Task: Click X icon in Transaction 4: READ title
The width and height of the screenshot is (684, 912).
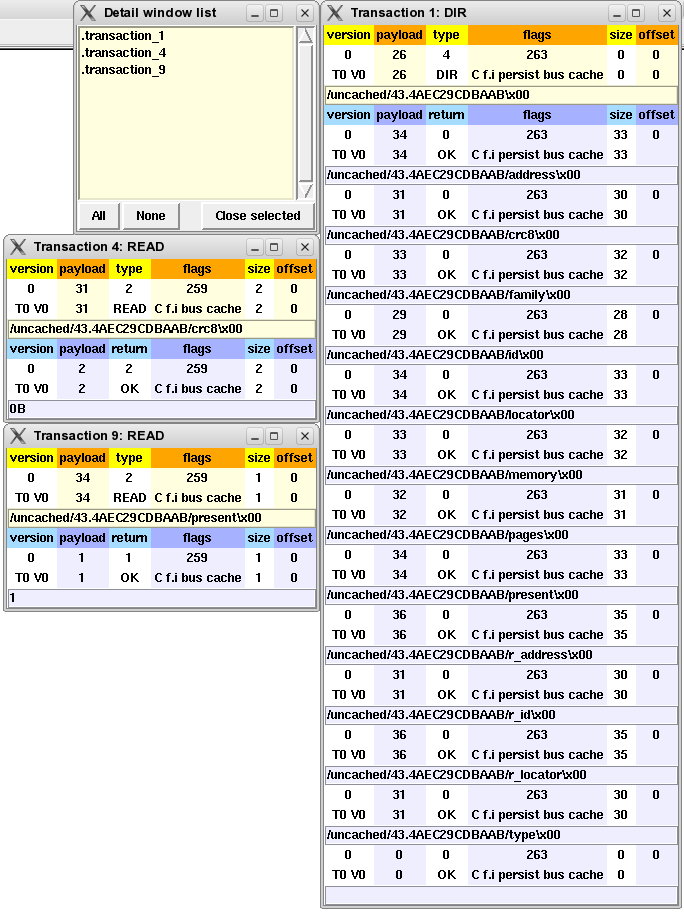Action: (18, 247)
